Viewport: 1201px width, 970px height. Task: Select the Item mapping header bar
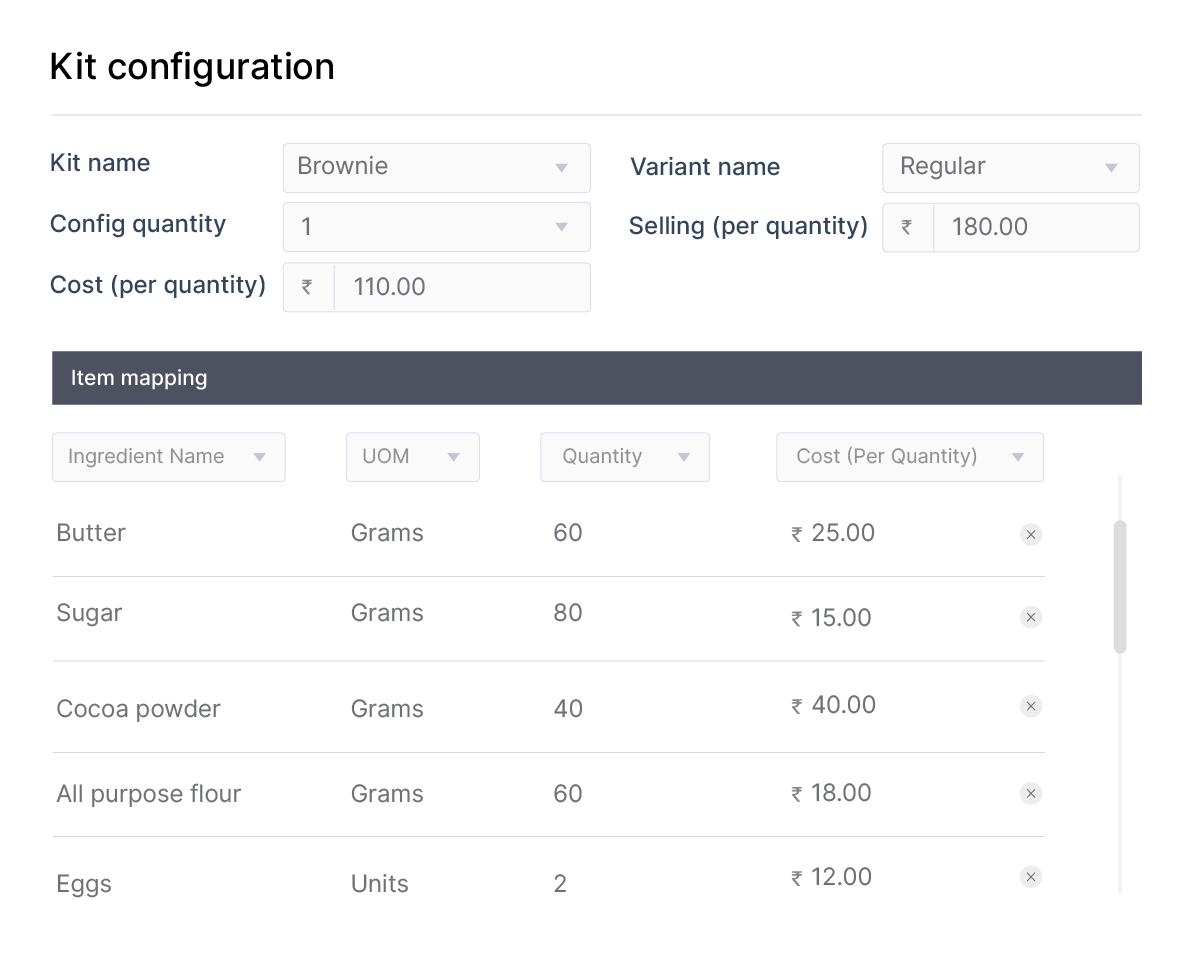[x=597, y=377]
